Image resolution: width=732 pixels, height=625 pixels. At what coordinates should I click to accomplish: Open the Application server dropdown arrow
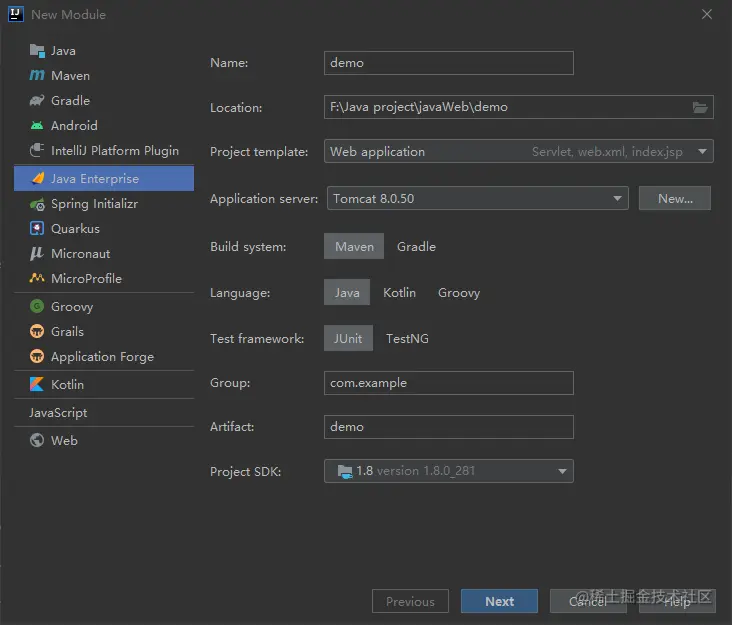(x=617, y=198)
